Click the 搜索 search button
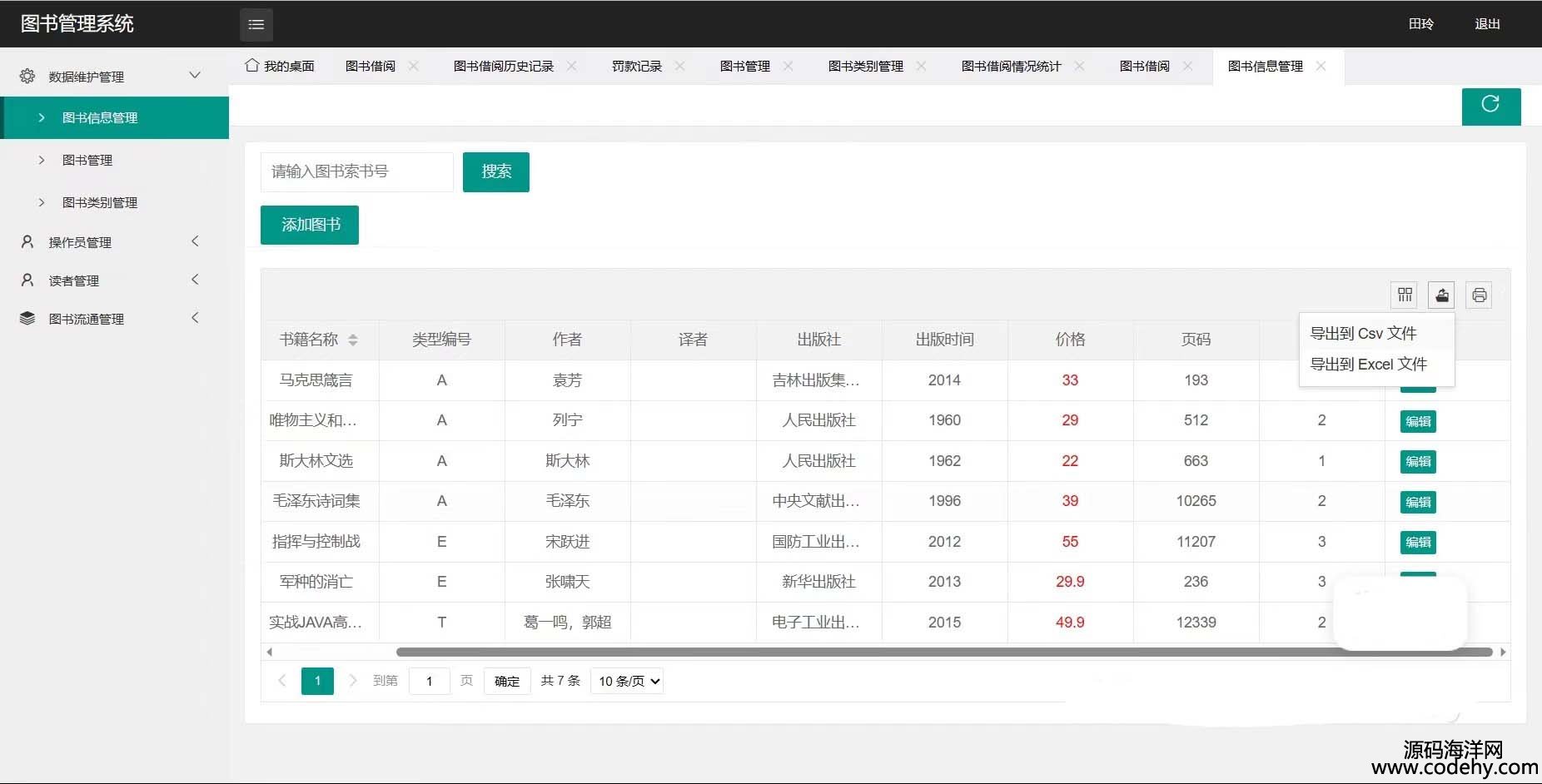Screen dimensions: 1542x784 click(x=496, y=171)
